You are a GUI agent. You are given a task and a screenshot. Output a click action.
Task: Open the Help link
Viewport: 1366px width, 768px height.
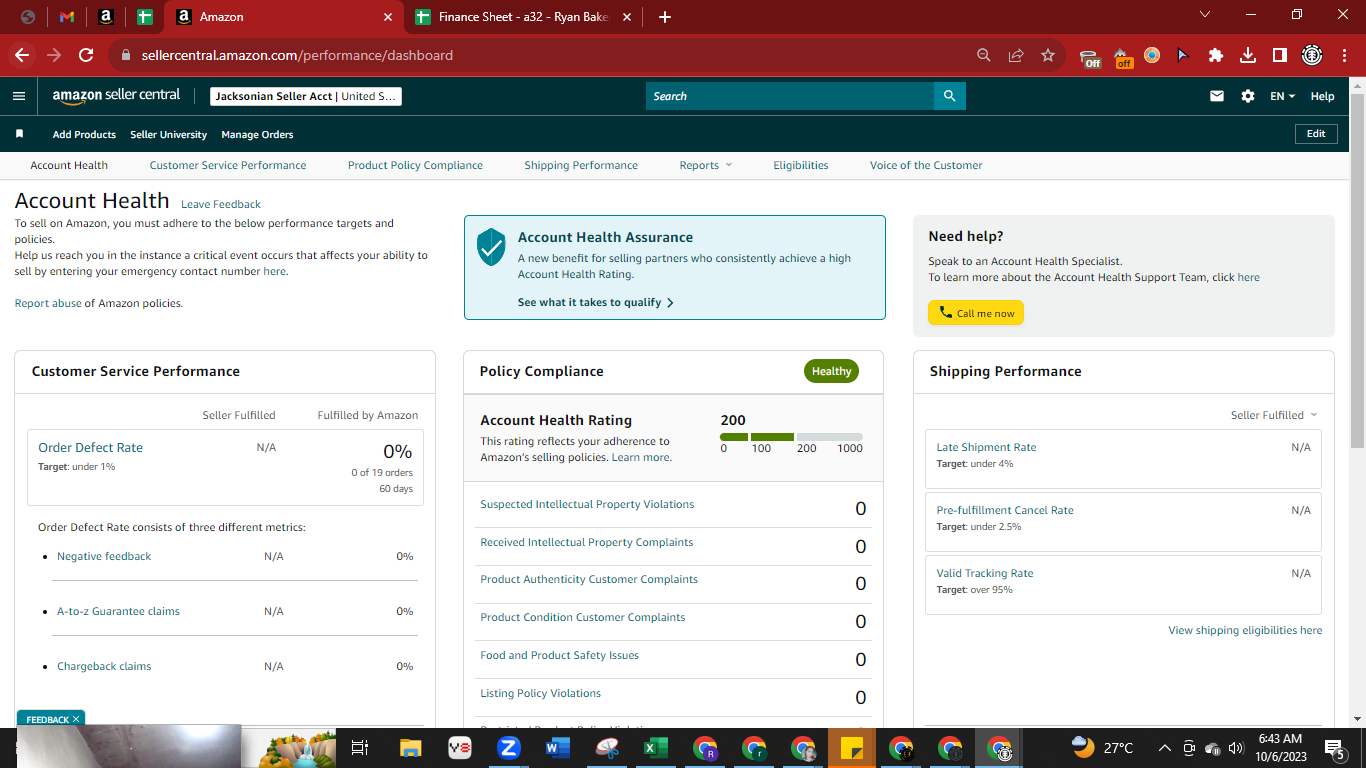point(1322,96)
